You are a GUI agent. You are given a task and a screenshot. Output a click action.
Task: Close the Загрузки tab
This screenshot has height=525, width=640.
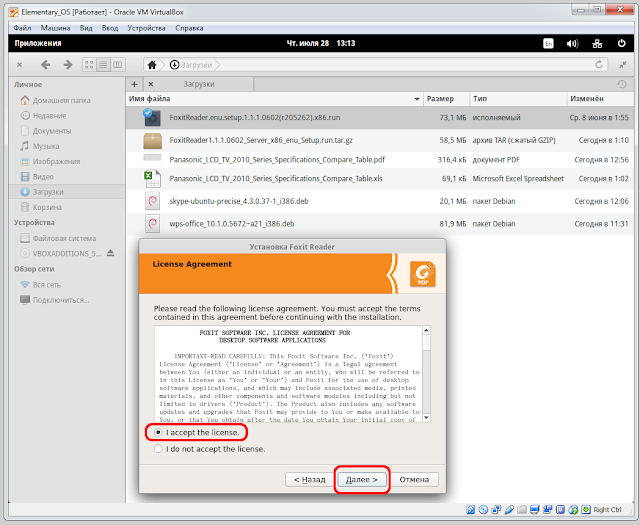tap(151, 84)
